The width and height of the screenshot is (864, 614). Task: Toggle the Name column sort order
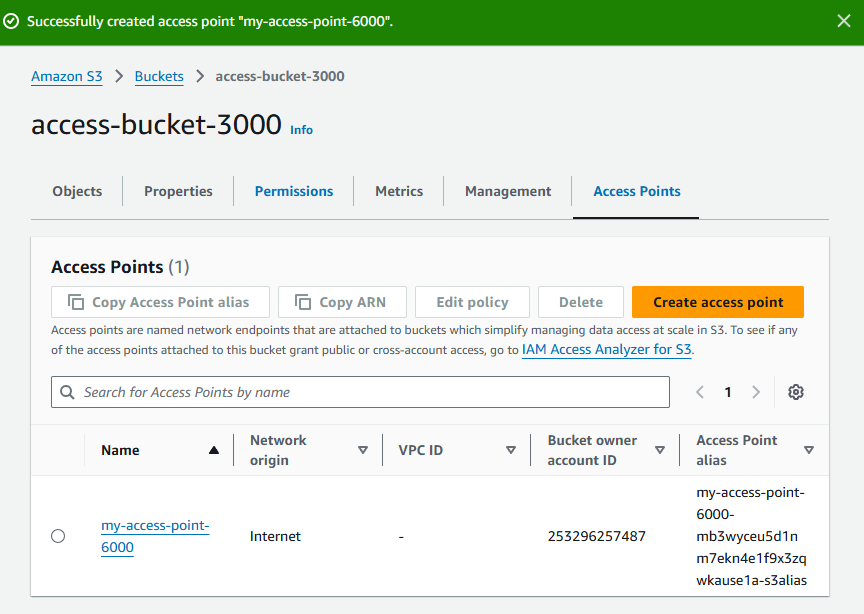(x=214, y=450)
